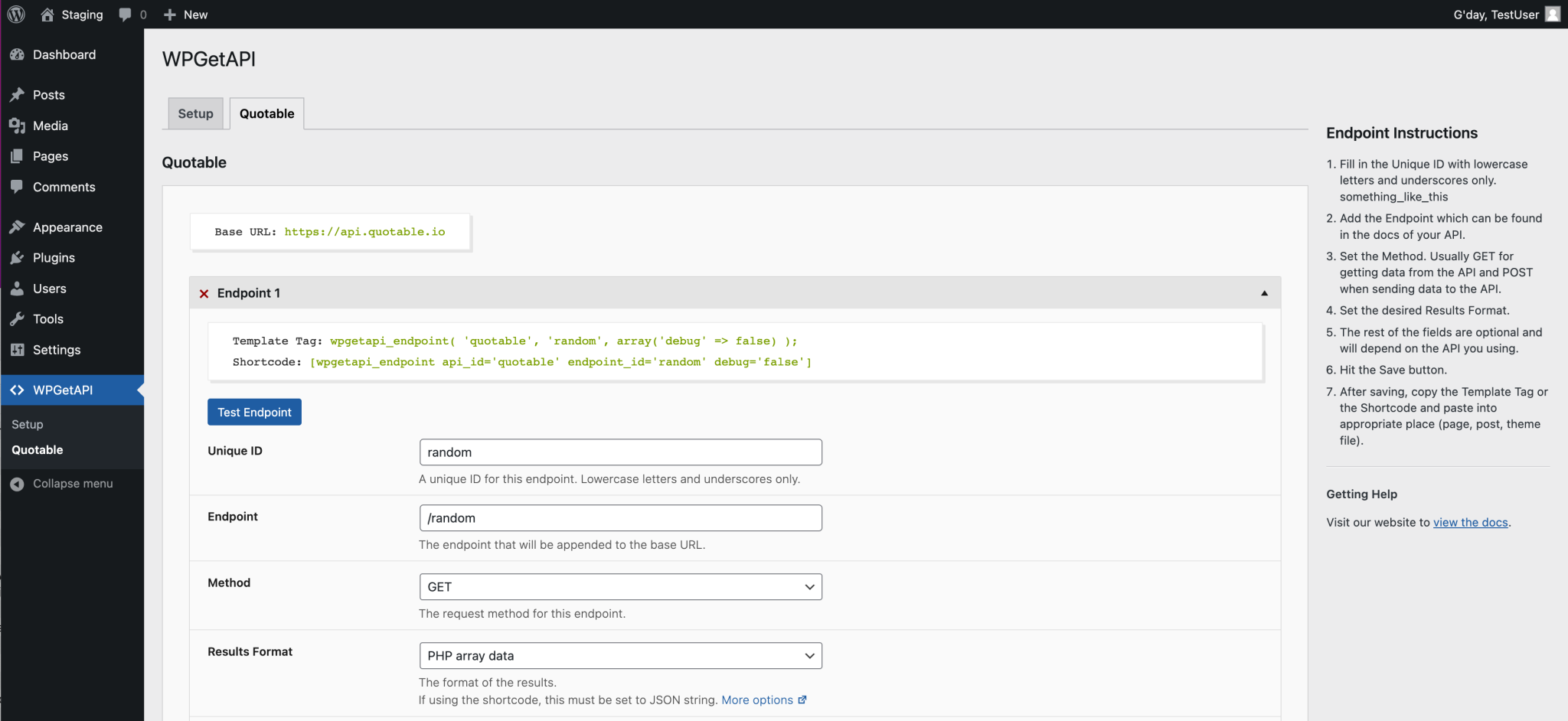
Task: Open the Method dropdown
Action: [619, 586]
